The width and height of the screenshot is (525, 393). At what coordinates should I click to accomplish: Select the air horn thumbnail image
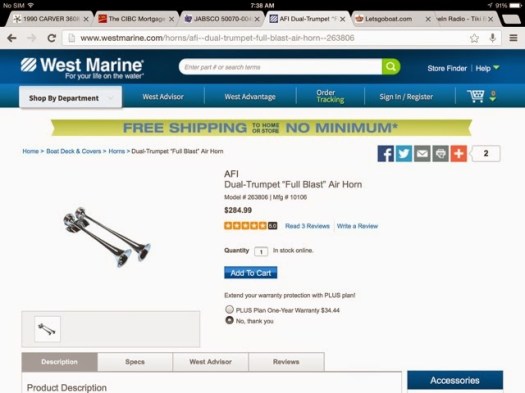tap(47, 329)
